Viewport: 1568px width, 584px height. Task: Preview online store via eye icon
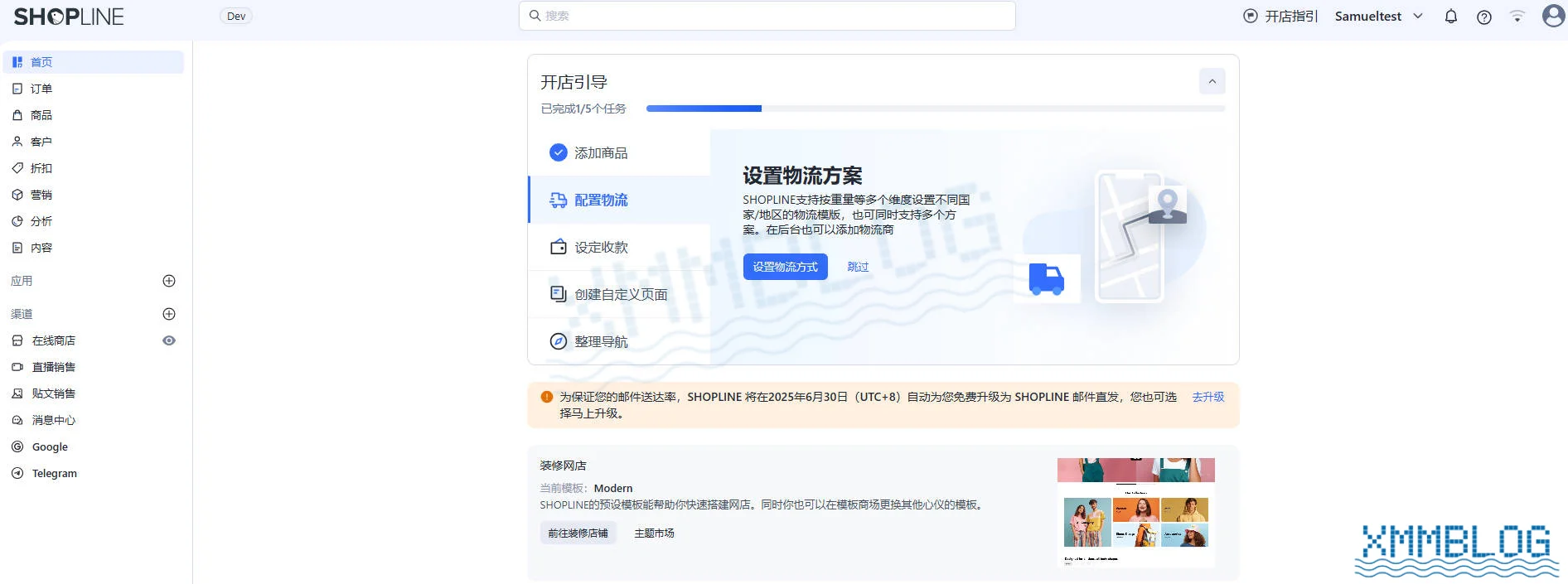pyautogui.click(x=169, y=340)
